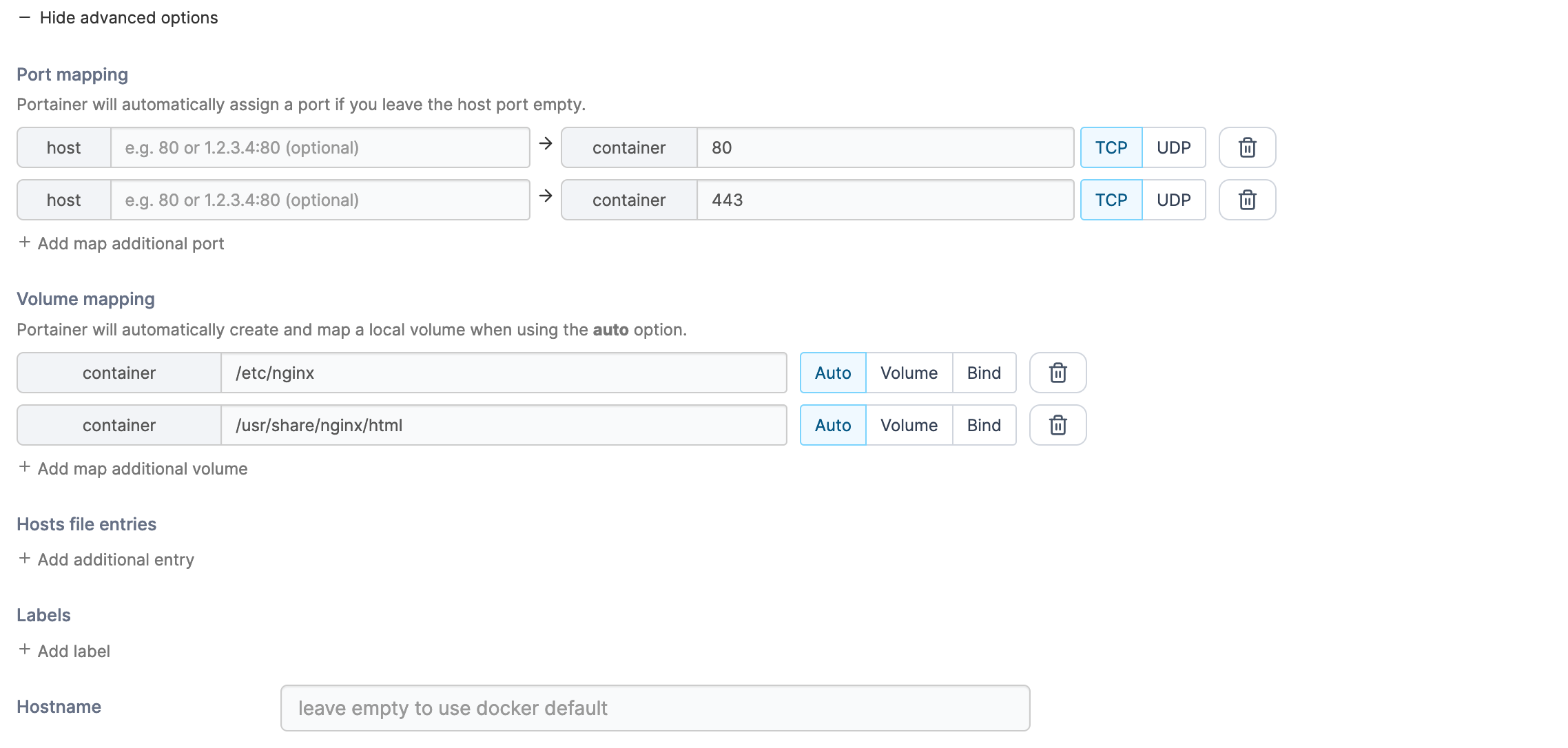Set /etc/nginx mapping type to Volume
The height and width of the screenshot is (748, 1568).
pos(909,373)
